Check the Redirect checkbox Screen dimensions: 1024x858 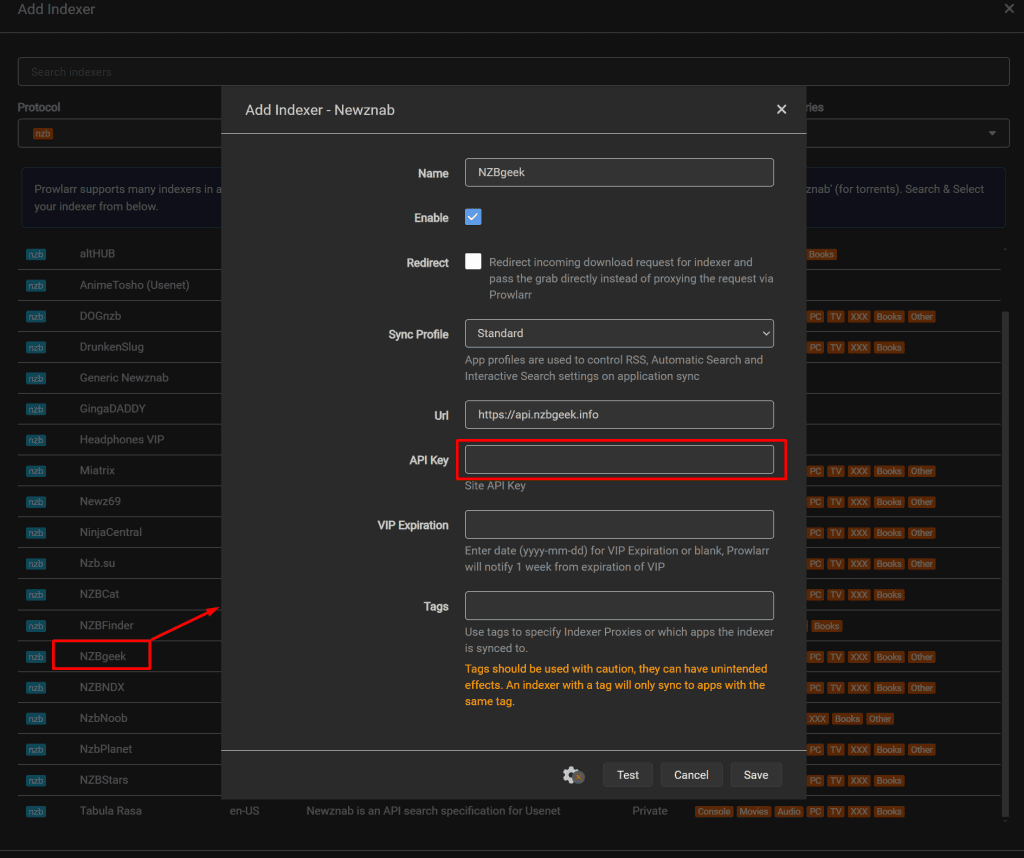[473, 262]
